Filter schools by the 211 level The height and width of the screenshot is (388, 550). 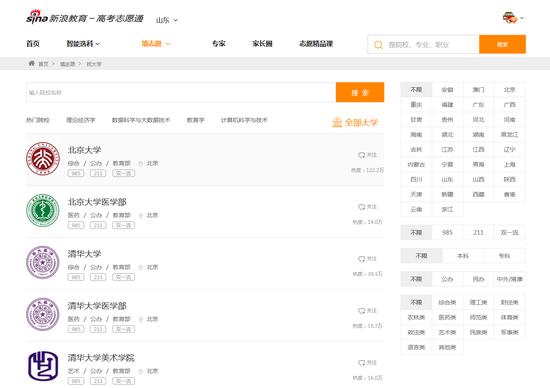pos(478,233)
